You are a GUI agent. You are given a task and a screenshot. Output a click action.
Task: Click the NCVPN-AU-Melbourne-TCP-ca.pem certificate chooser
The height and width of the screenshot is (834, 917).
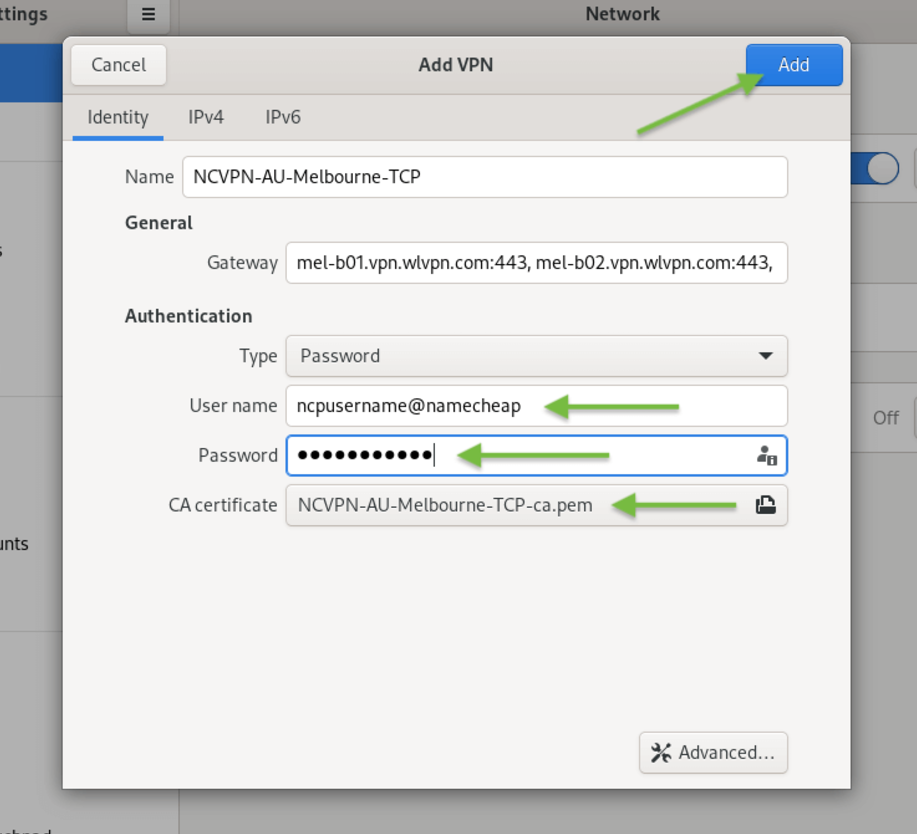pos(536,505)
